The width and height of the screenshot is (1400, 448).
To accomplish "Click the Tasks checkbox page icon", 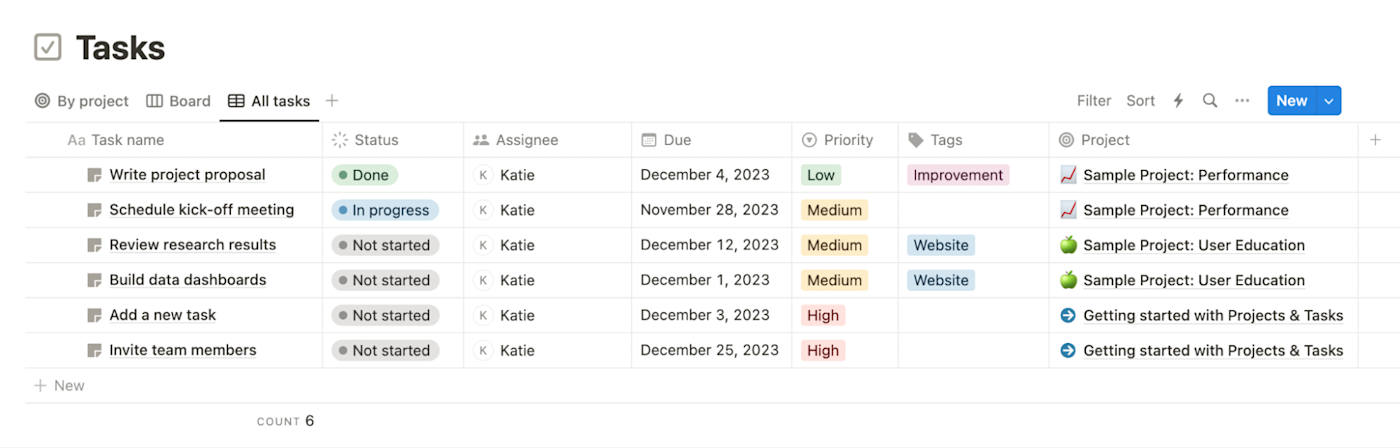I will coord(48,48).
